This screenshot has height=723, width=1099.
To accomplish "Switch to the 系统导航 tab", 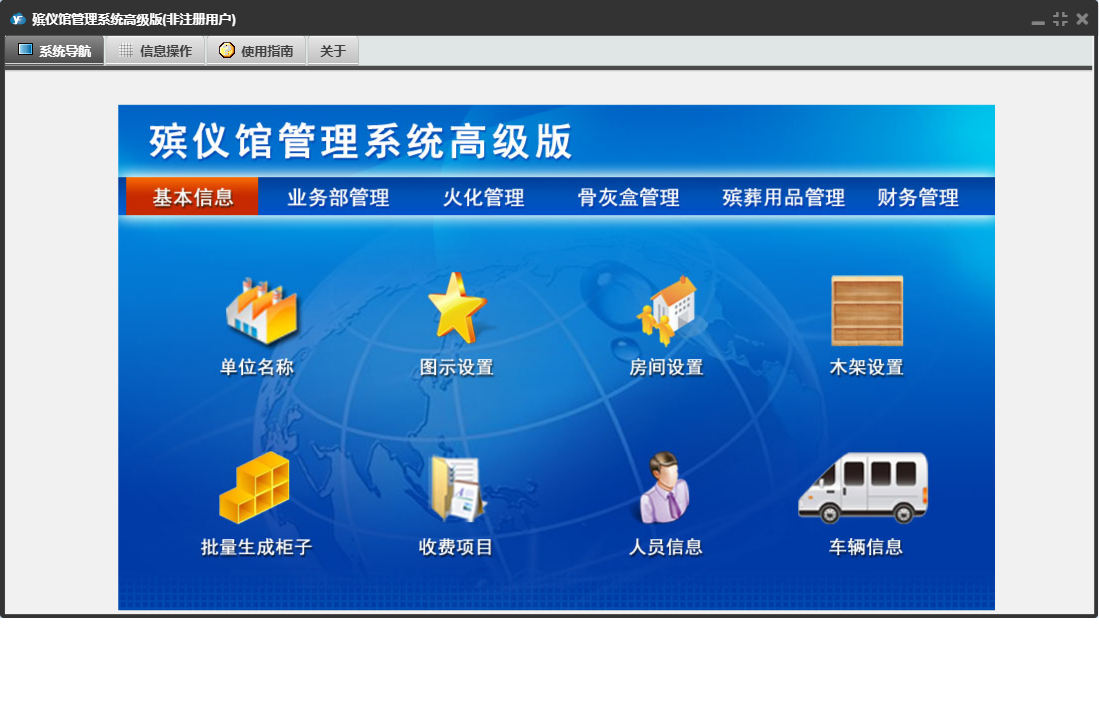I will (x=55, y=50).
